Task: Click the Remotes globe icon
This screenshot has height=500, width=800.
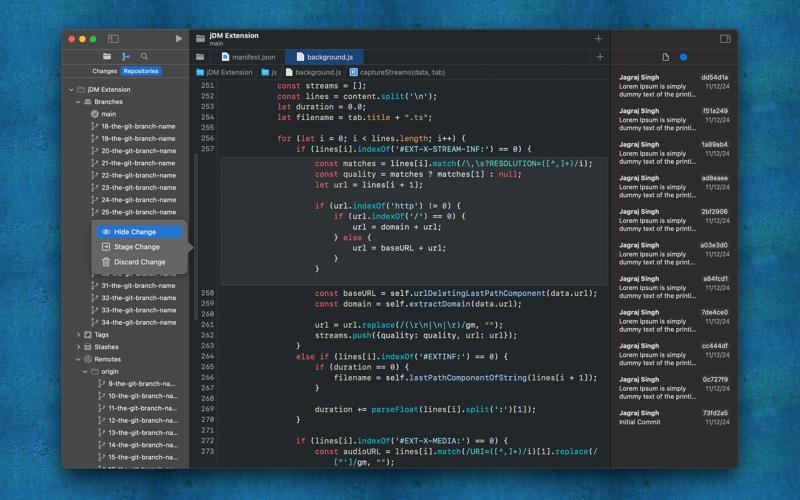Action: [88, 359]
